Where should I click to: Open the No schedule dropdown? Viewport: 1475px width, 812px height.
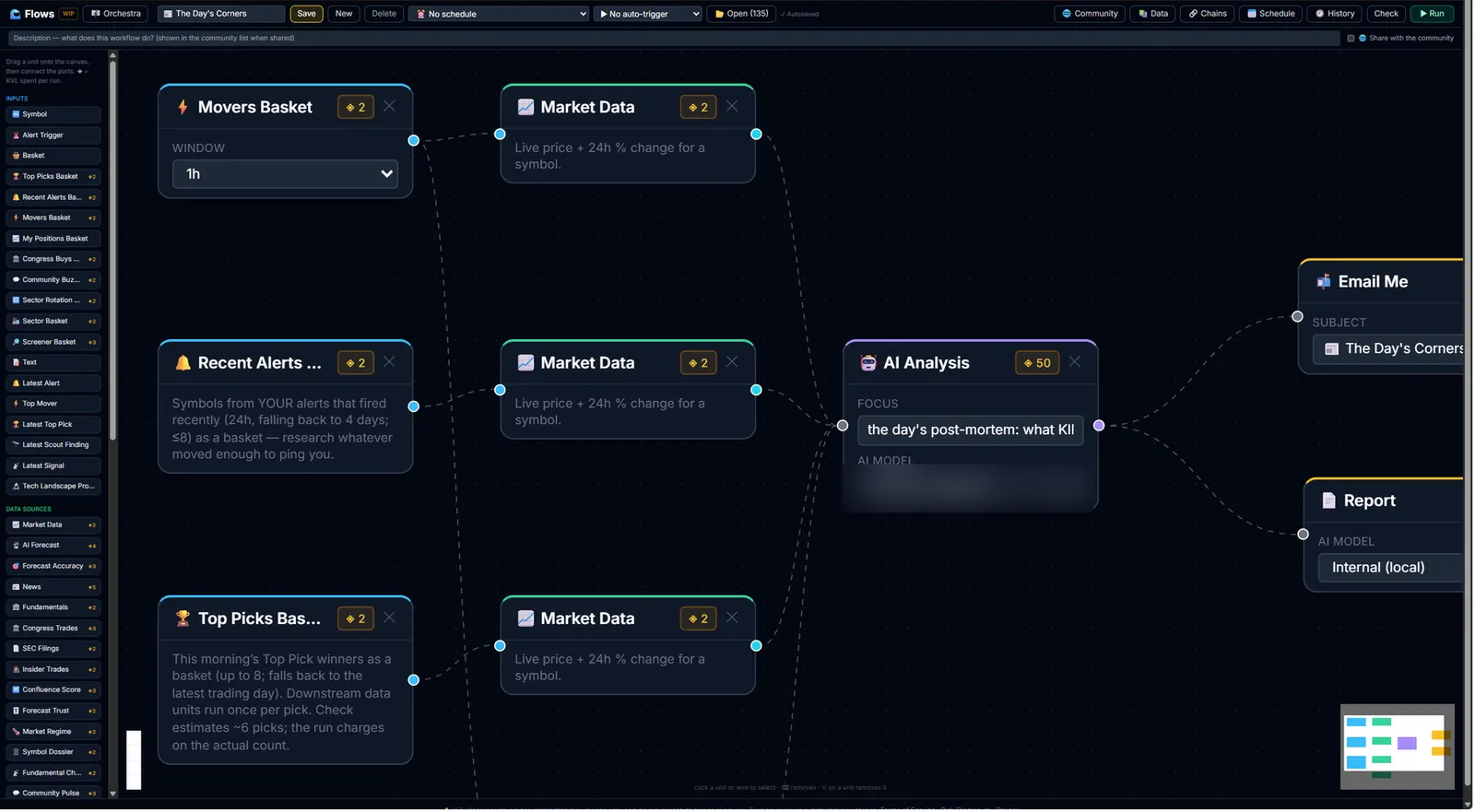coord(499,14)
